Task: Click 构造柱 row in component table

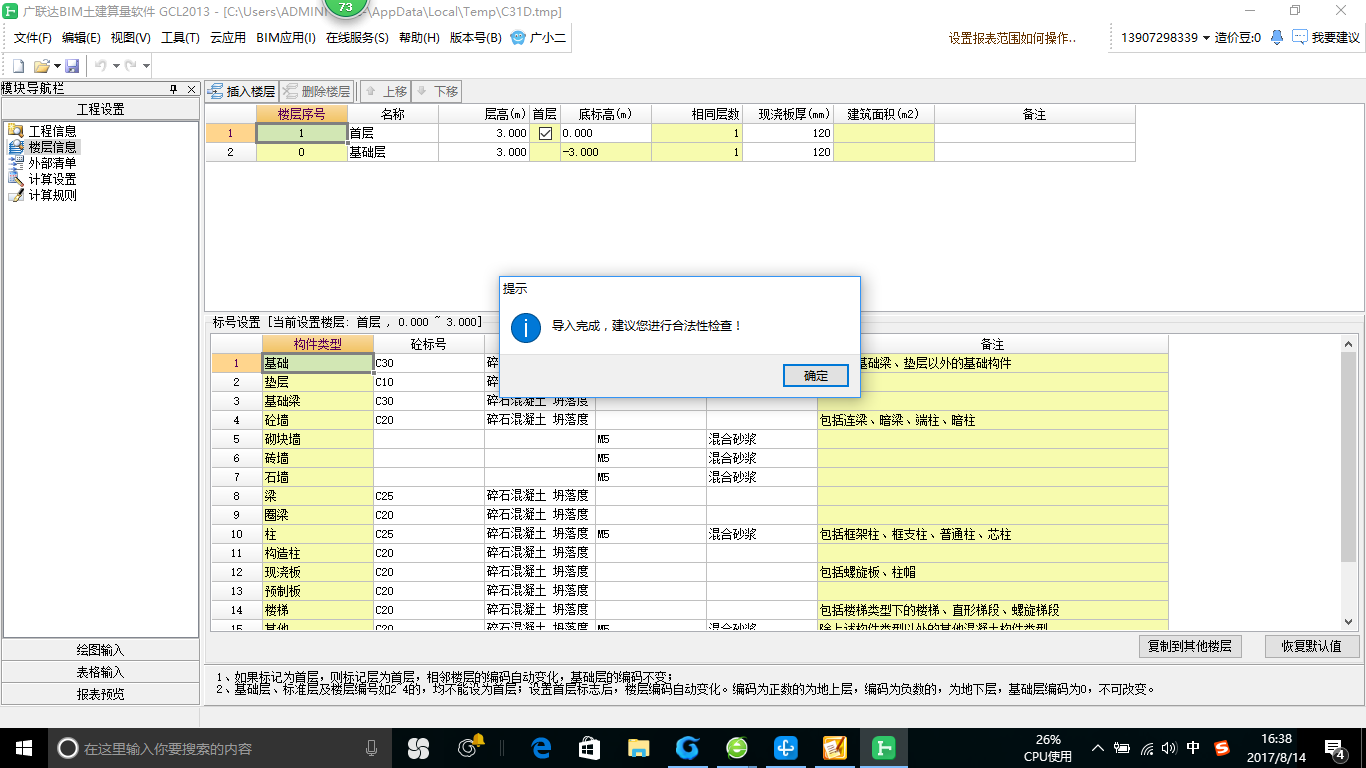Action: [x=689, y=553]
